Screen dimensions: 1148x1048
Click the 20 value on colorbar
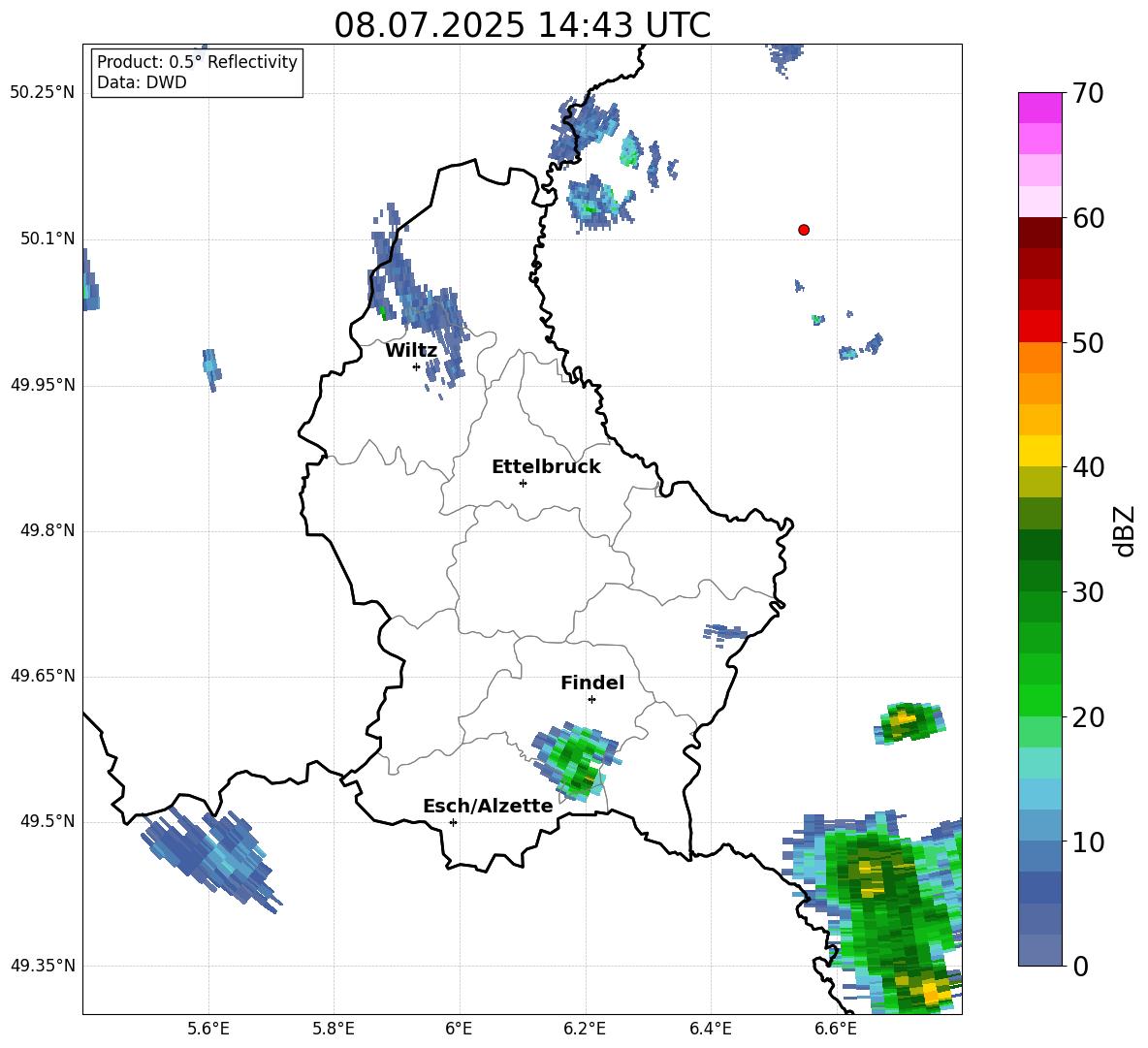1088,716
